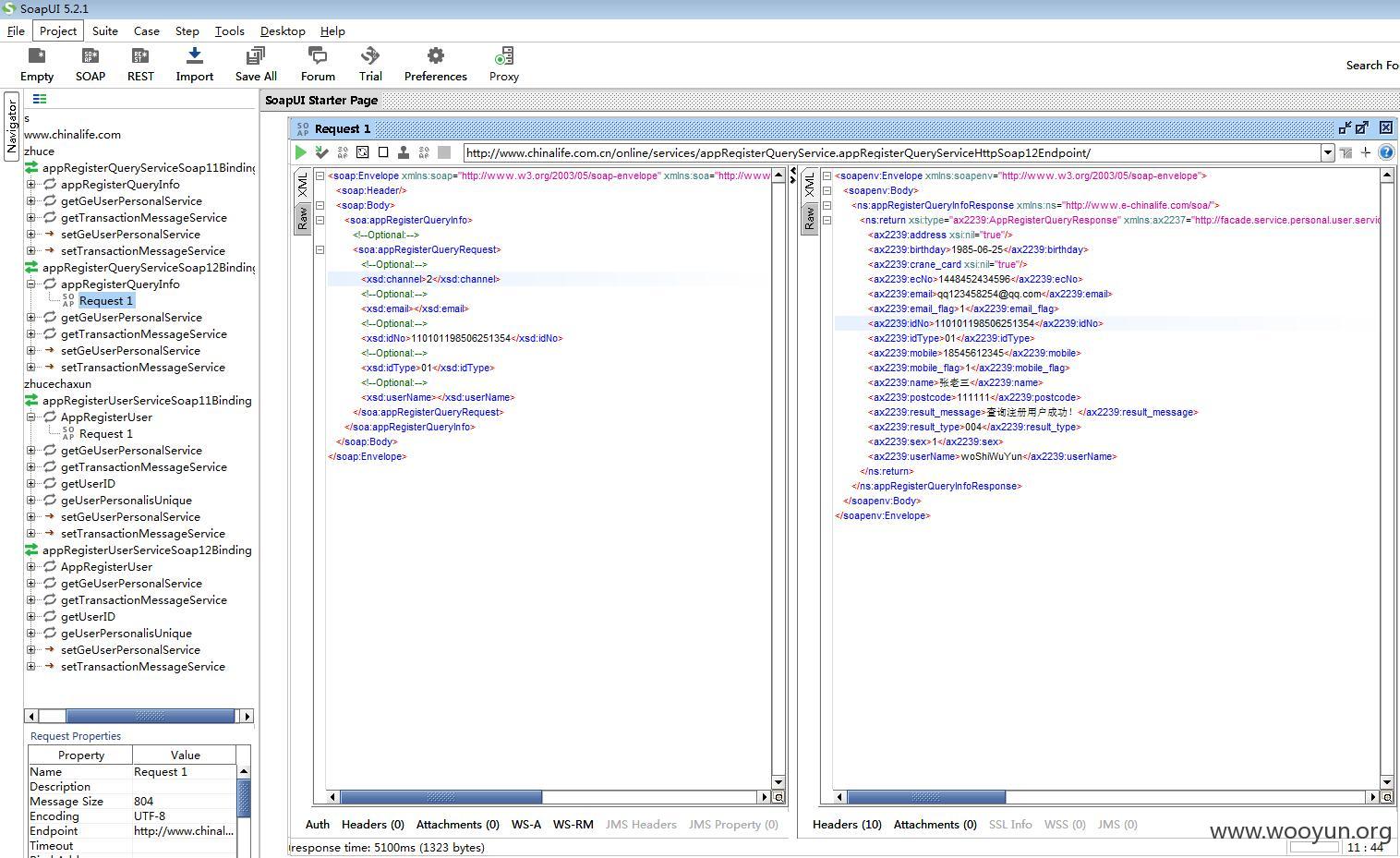Expand getGeUserPersonalService under Soap11Binding query
This screenshot has width=1400, height=858.
[x=31, y=201]
